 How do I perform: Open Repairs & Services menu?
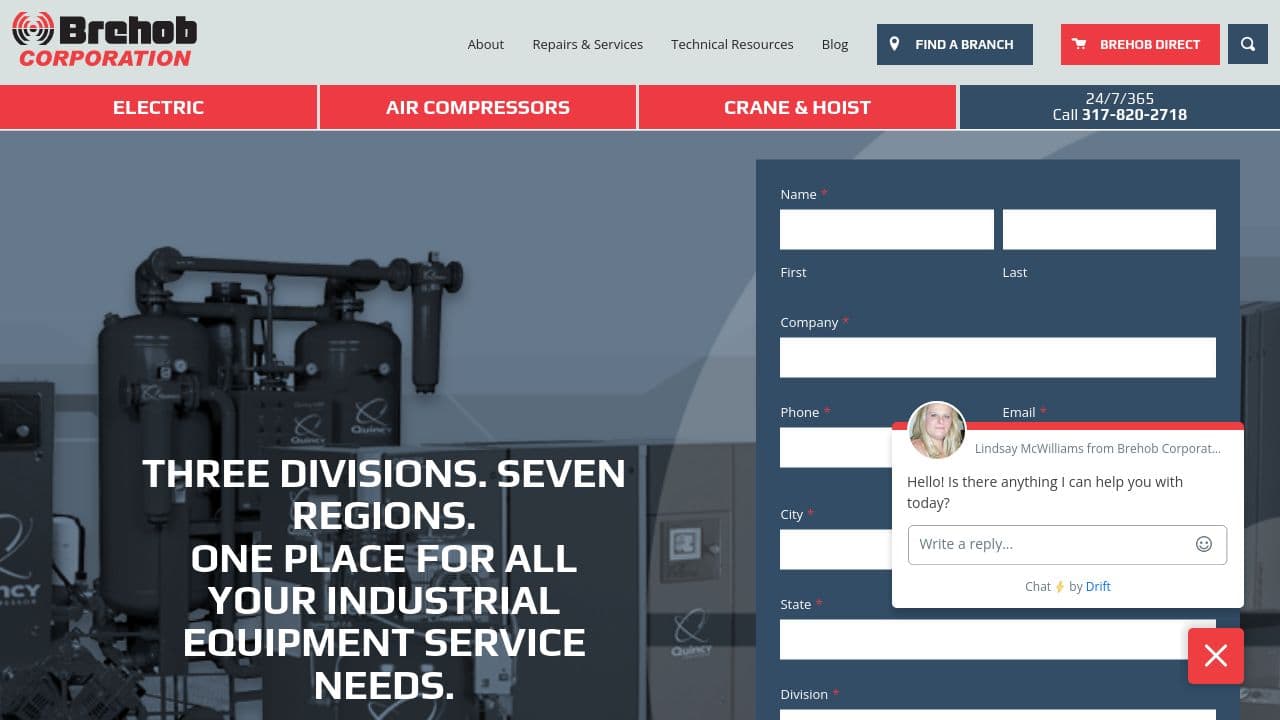coord(588,44)
